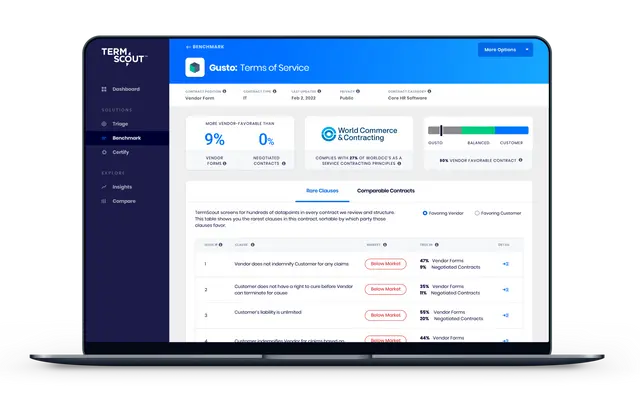
Task: Open Certify in the sidebar
Action: [x=121, y=152]
